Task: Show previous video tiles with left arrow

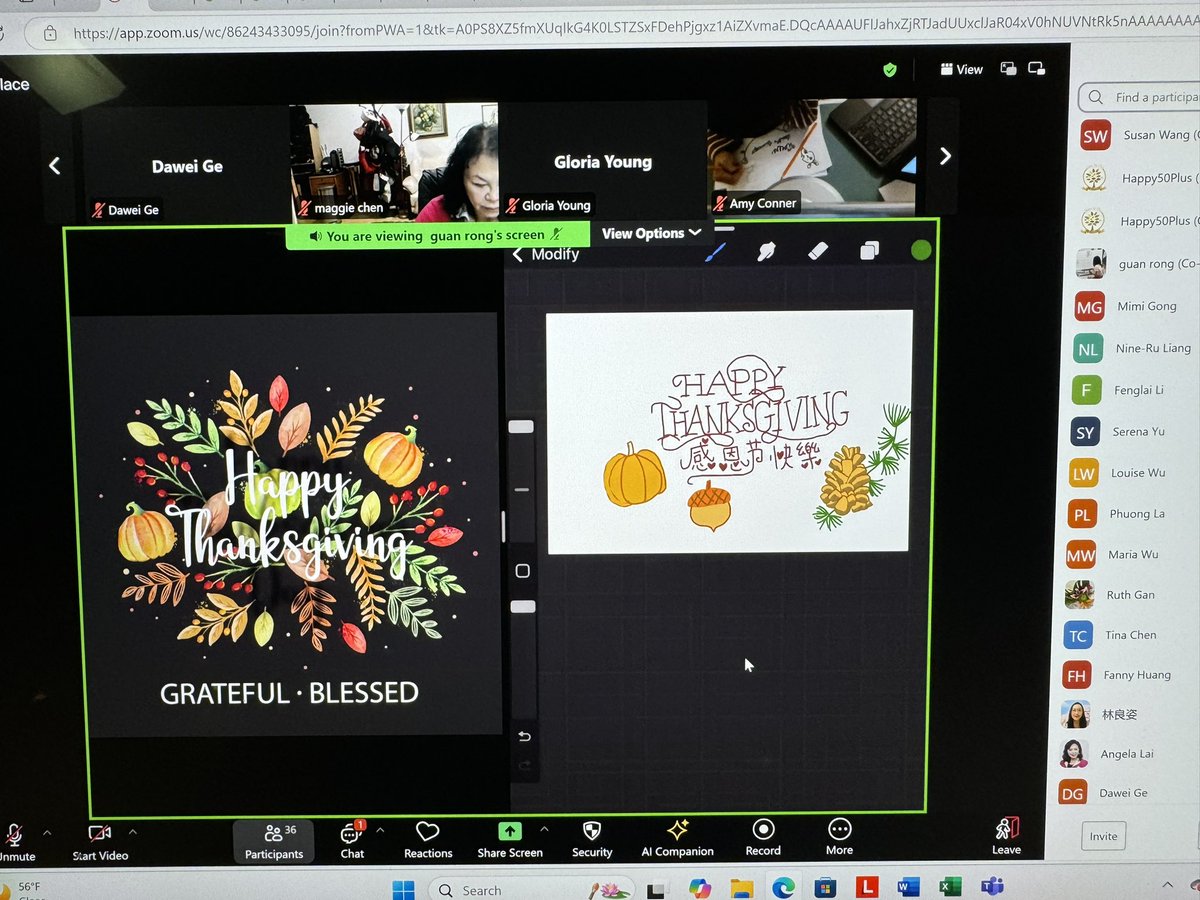Action: coord(55,166)
